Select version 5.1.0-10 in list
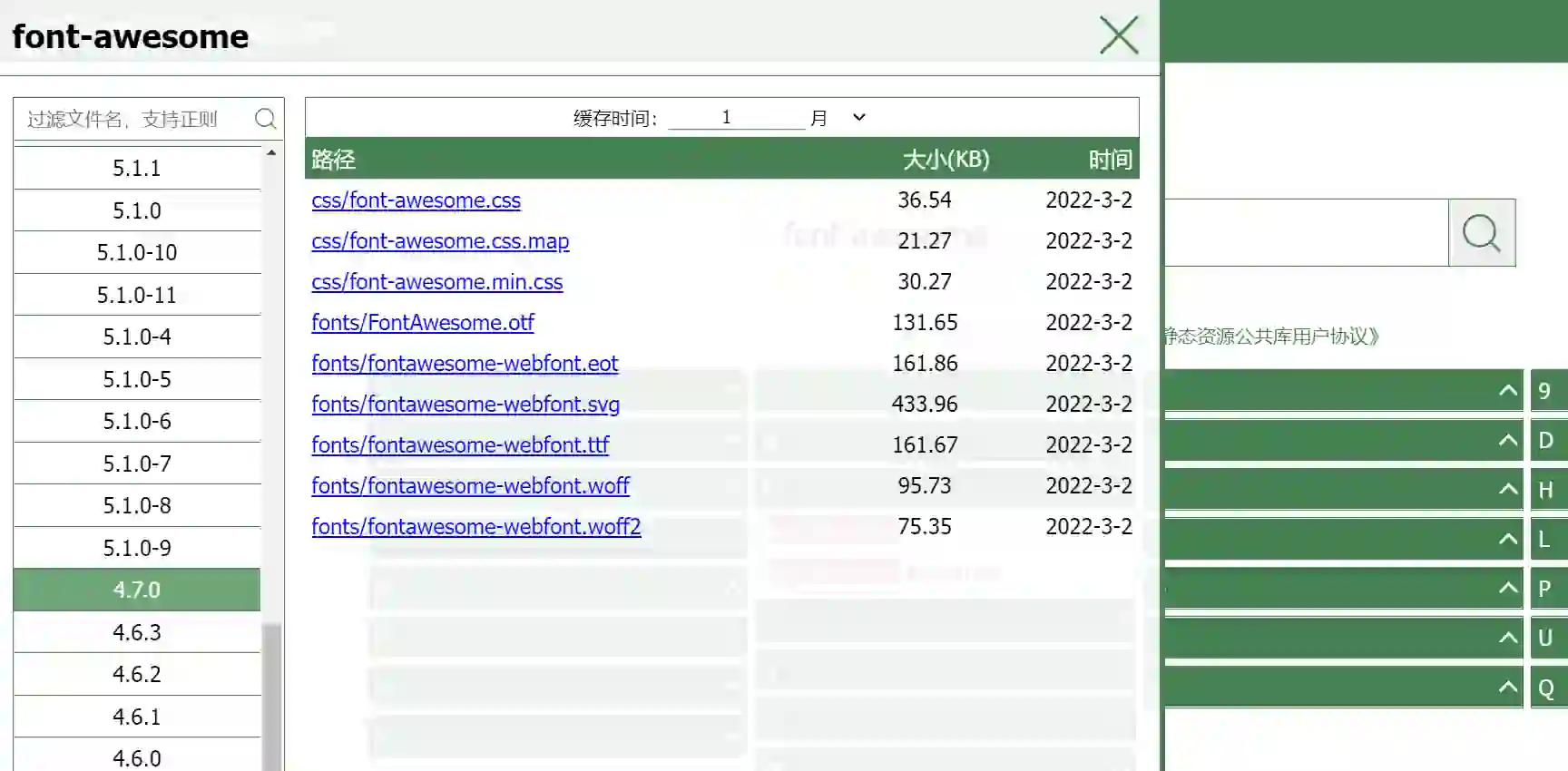This screenshot has height=771, width=1568. pos(137,253)
